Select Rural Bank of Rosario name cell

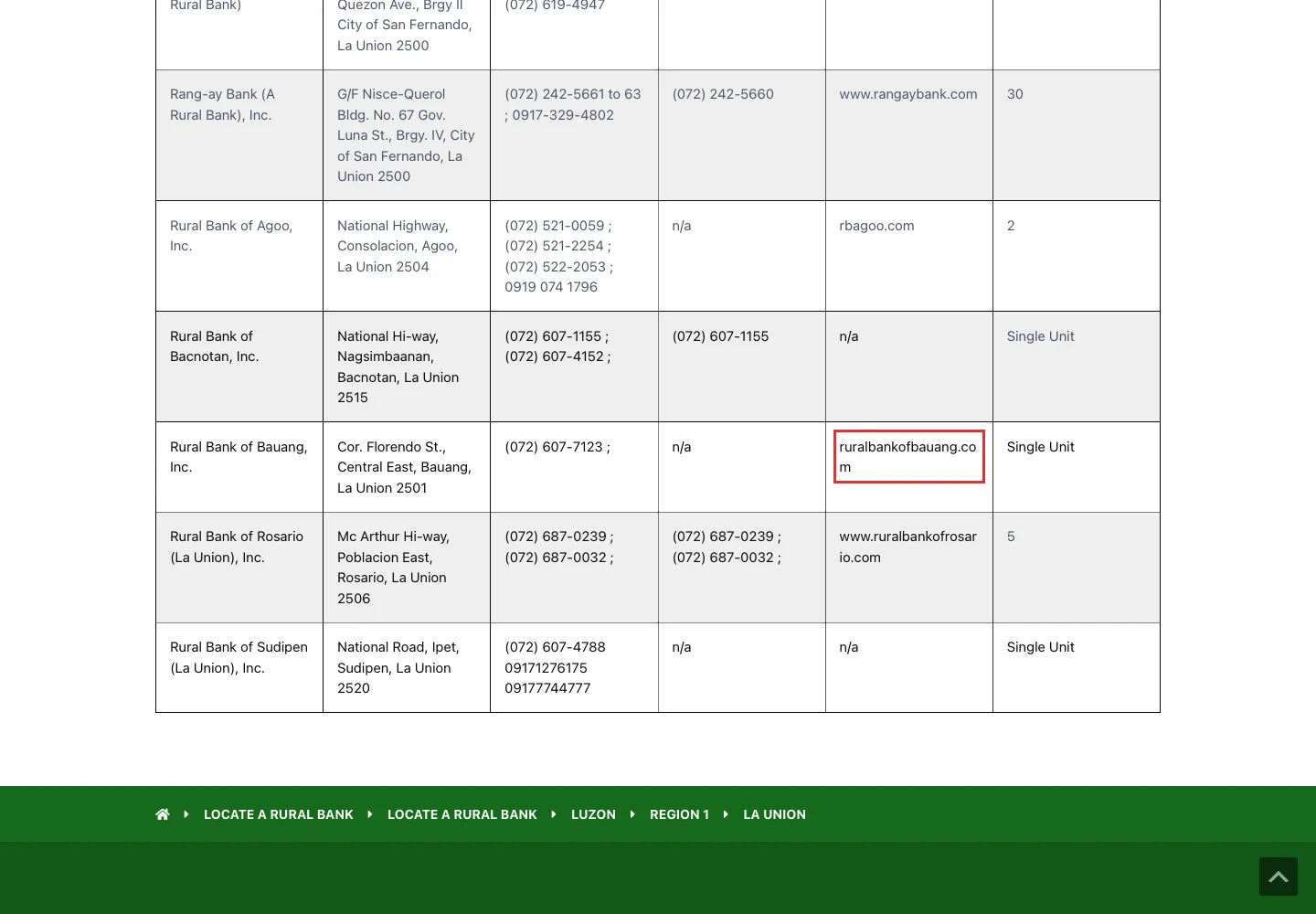tap(239, 568)
